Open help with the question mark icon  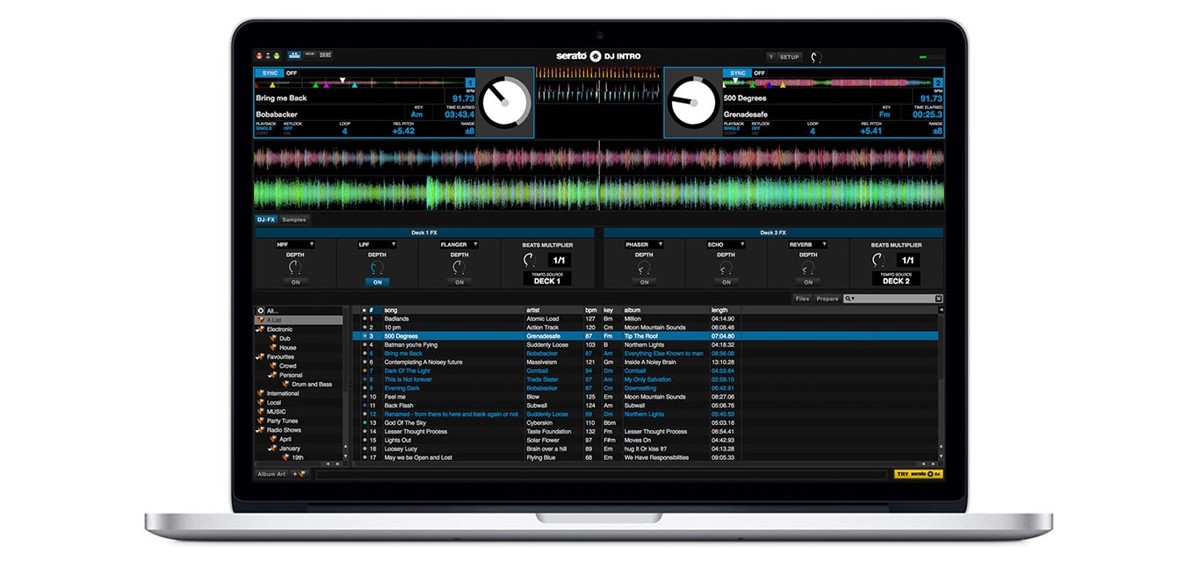pos(771,57)
